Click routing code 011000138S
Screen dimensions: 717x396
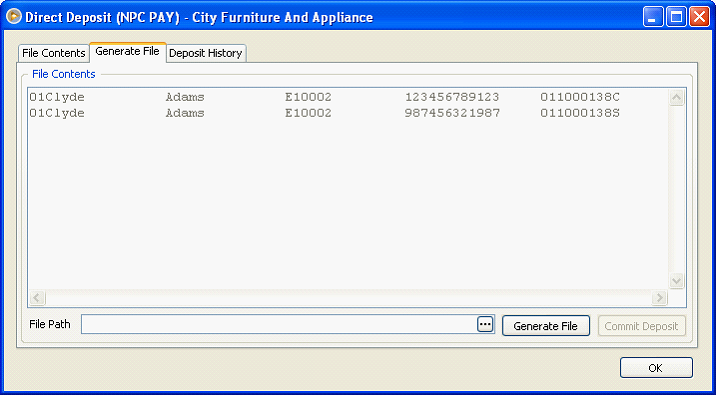click(x=580, y=113)
